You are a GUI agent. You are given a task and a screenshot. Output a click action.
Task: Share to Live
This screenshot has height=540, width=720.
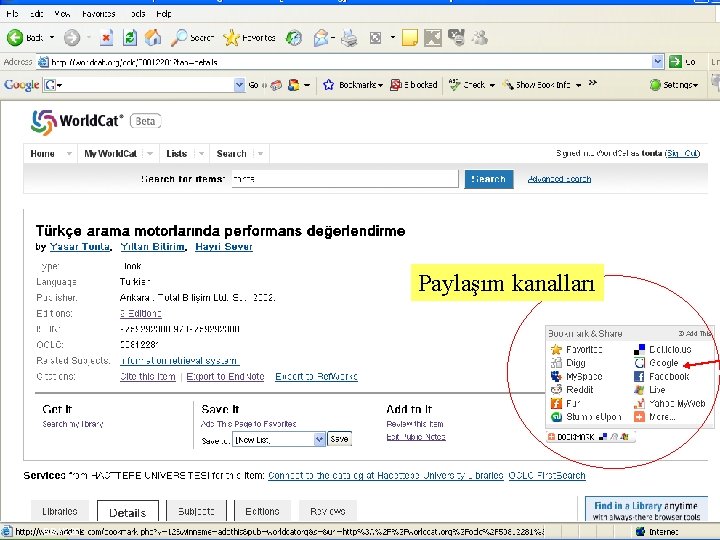click(x=650, y=390)
